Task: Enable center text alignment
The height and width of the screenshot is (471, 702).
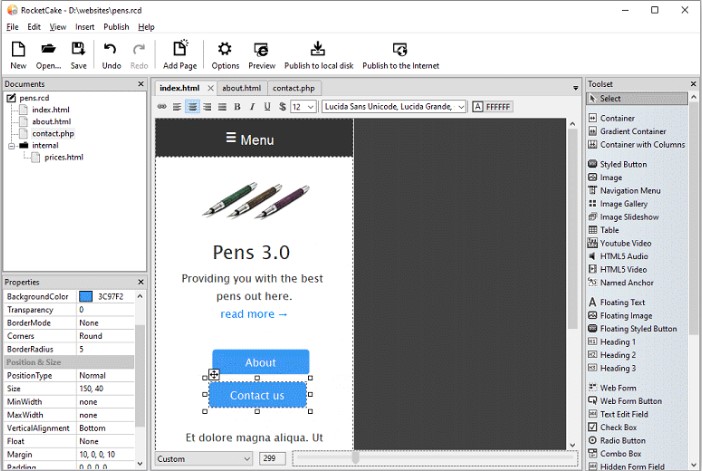Action: click(192, 107)
